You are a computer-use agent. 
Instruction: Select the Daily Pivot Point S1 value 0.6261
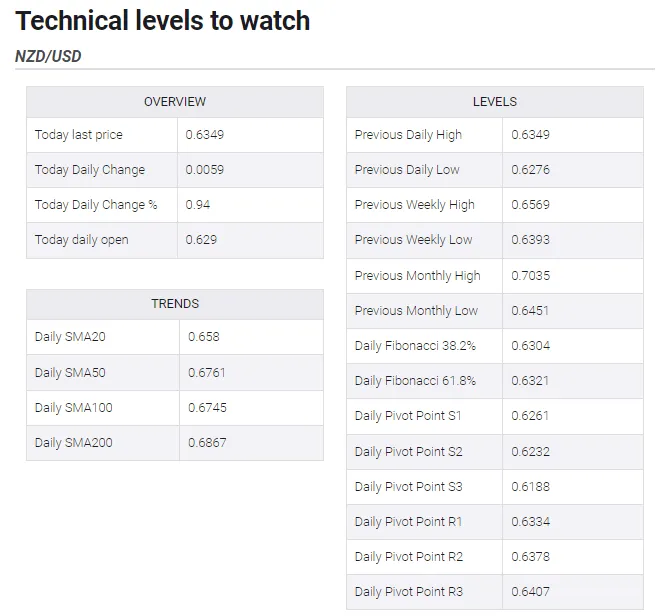click(530, 416)
